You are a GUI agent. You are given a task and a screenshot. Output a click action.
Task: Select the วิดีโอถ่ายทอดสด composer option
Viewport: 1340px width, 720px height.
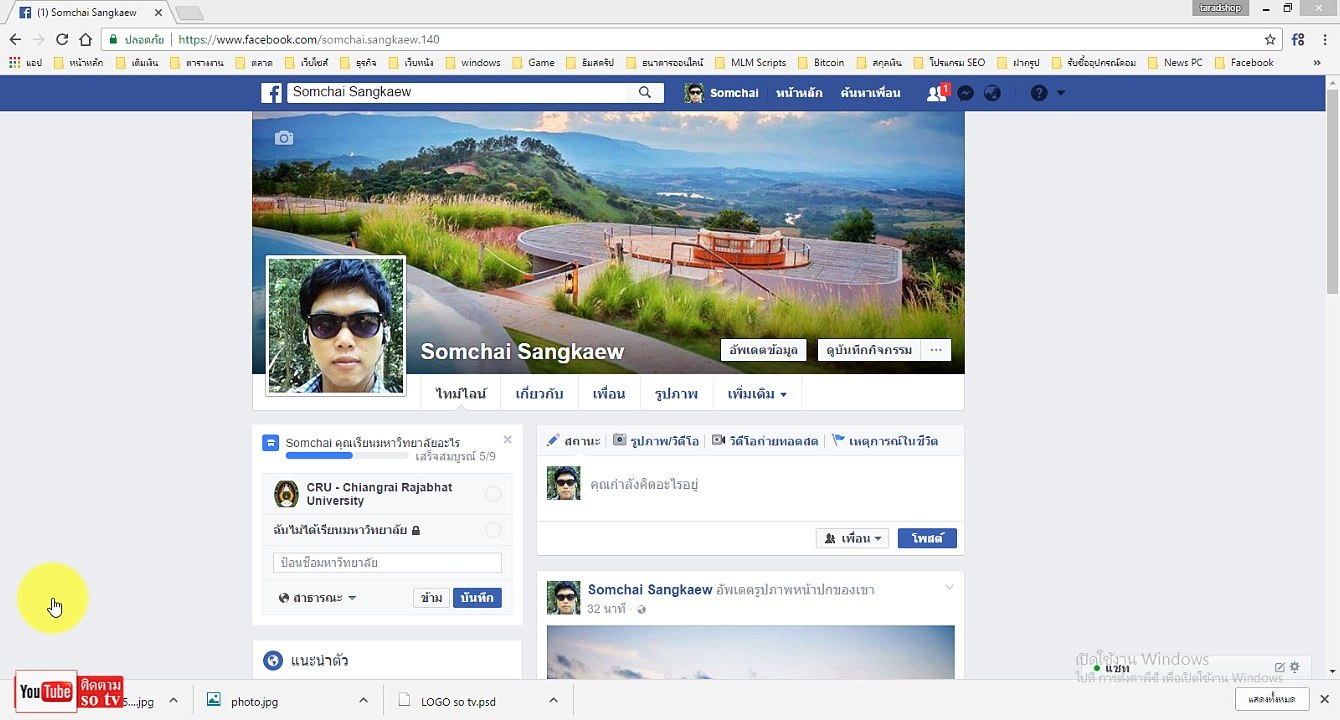click(x=765, y=441)
